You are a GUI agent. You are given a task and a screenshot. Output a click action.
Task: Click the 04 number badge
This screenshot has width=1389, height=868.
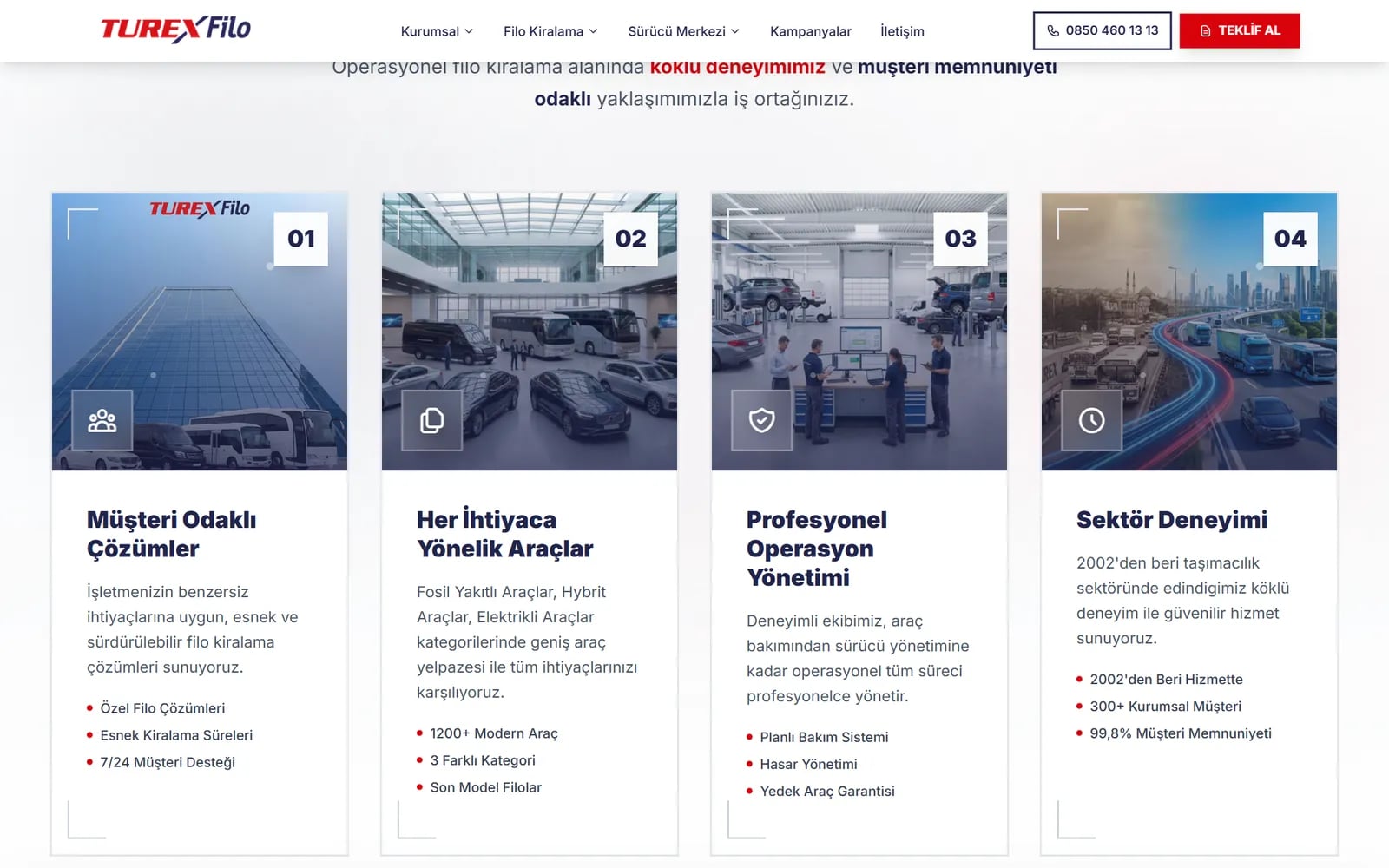[x=1290, y=239]
